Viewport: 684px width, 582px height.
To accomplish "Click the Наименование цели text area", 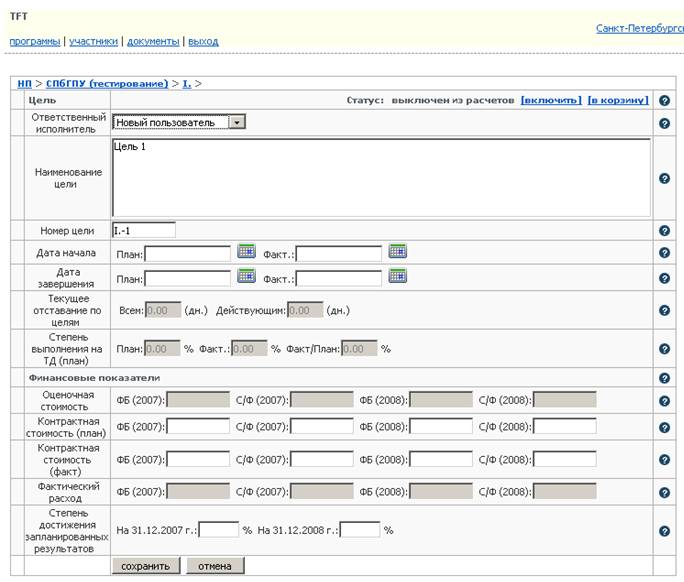I will coord(381,178).
